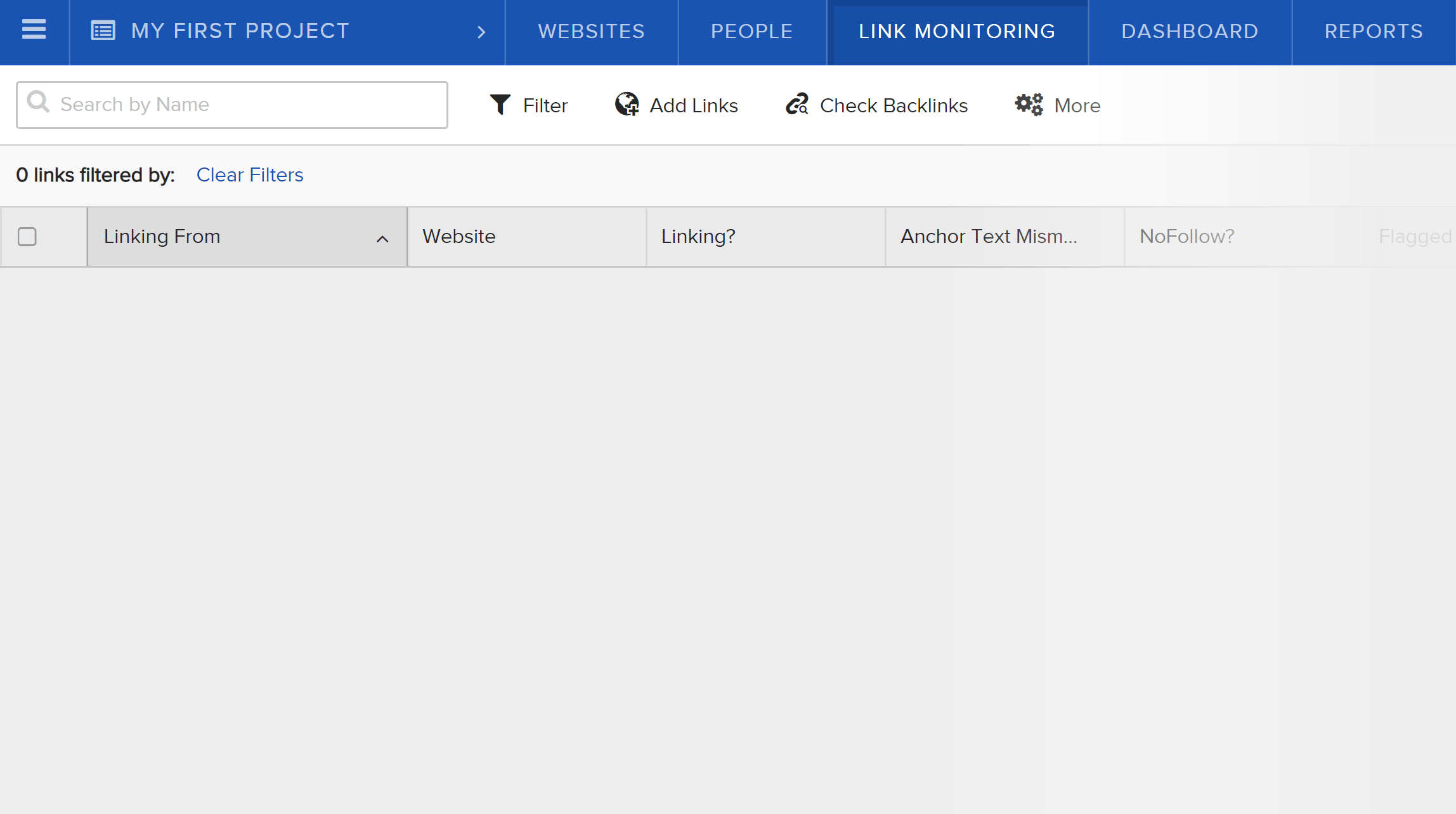The image size is (1456, 814).
Task: Click the Dashboard menu item
Action: [1189, 31]
